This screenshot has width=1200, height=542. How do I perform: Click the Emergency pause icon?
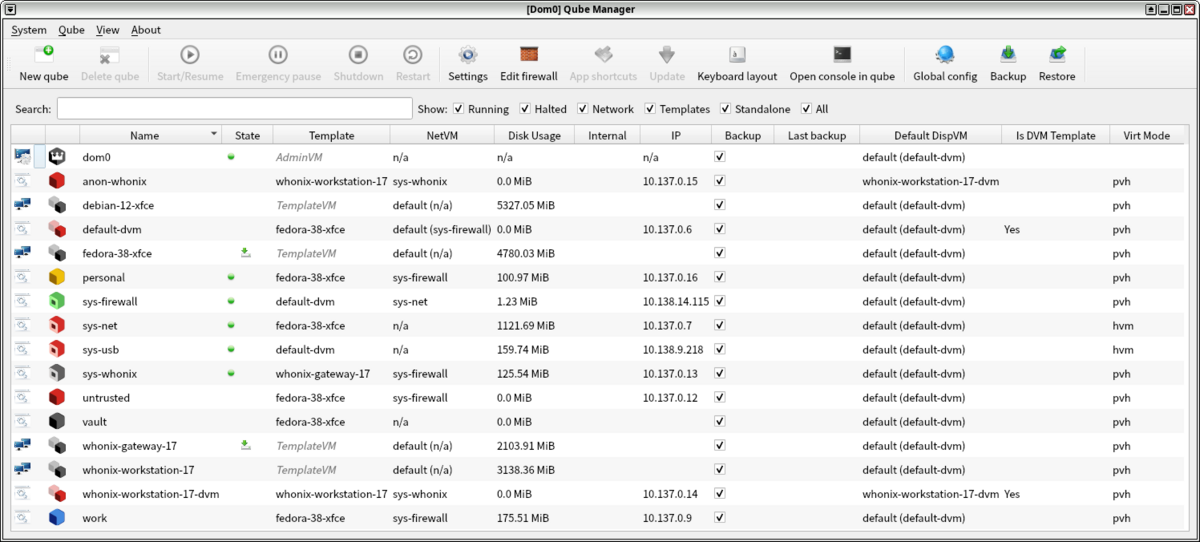point(278,55)
